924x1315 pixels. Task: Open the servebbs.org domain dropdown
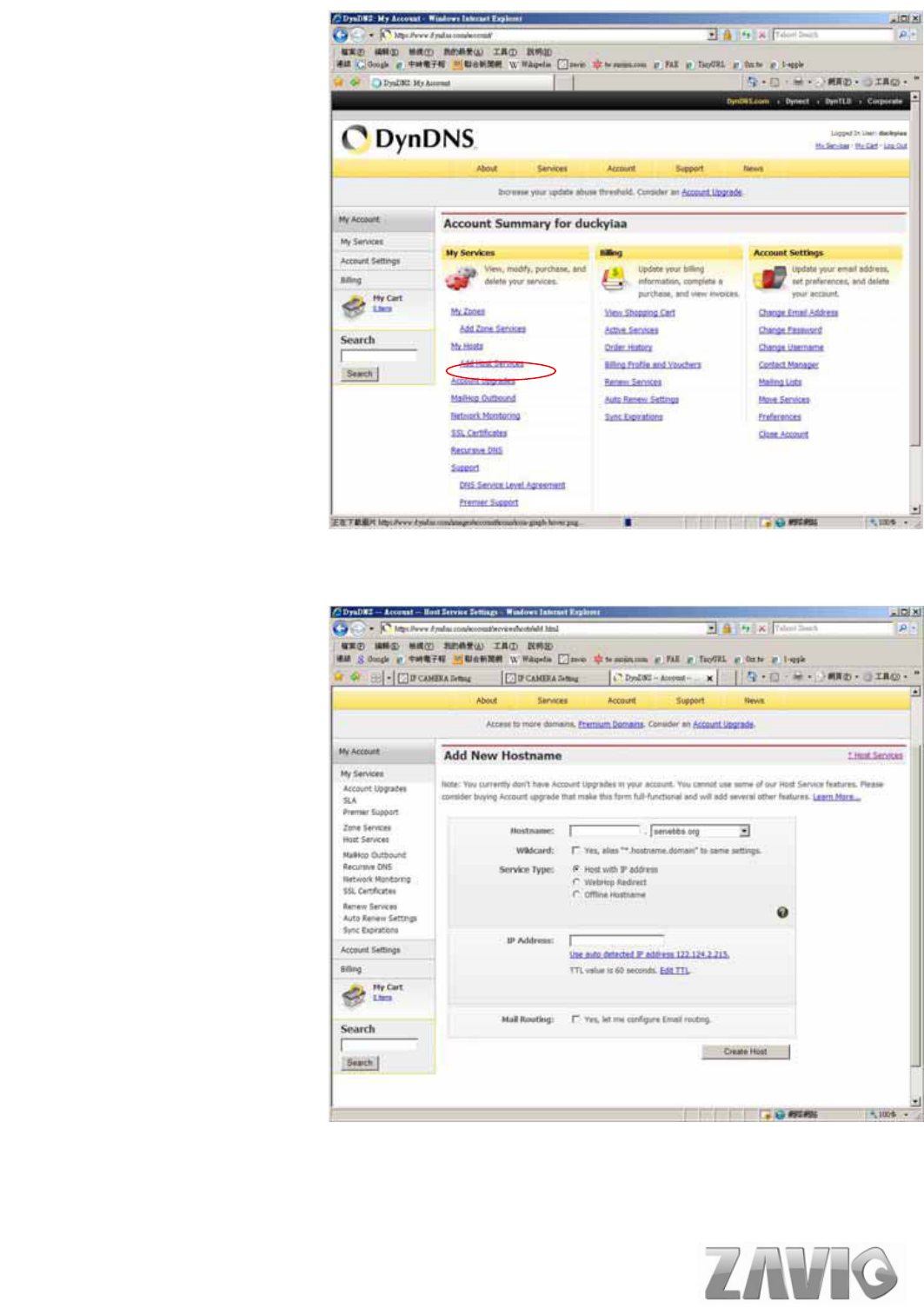point(744,832)
